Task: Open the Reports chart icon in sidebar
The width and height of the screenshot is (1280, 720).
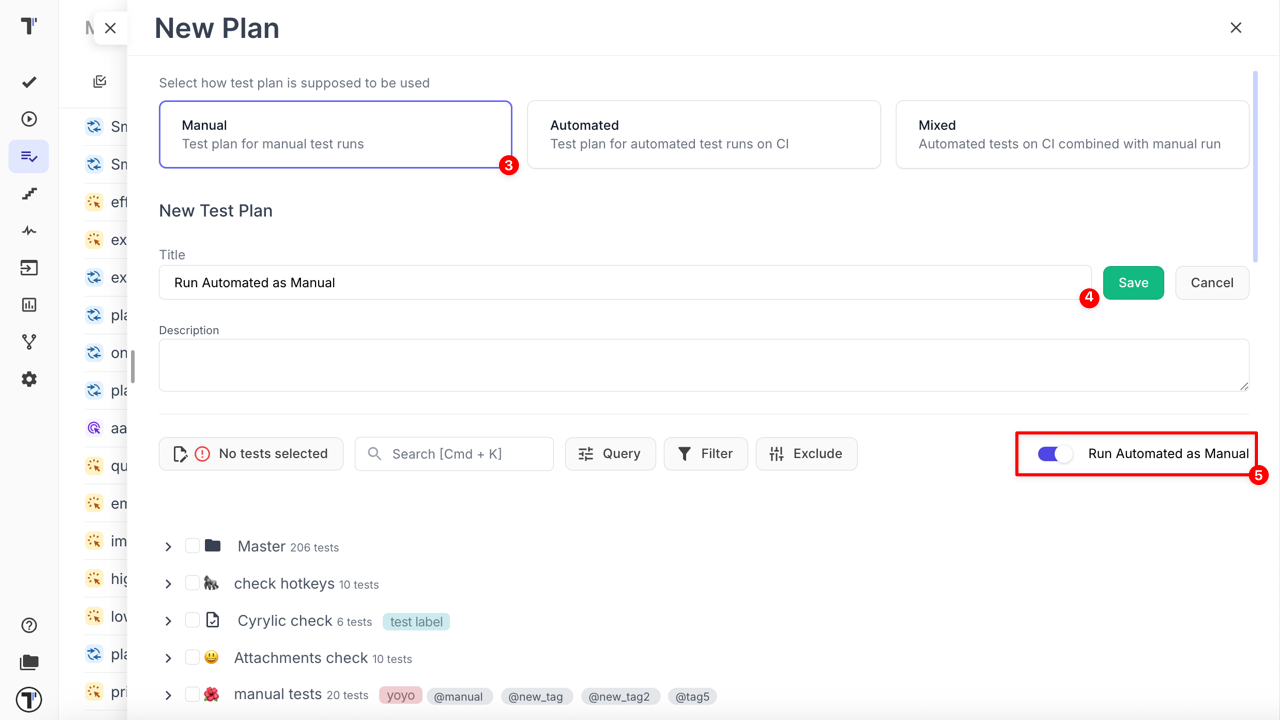Action: coord(28,304)
